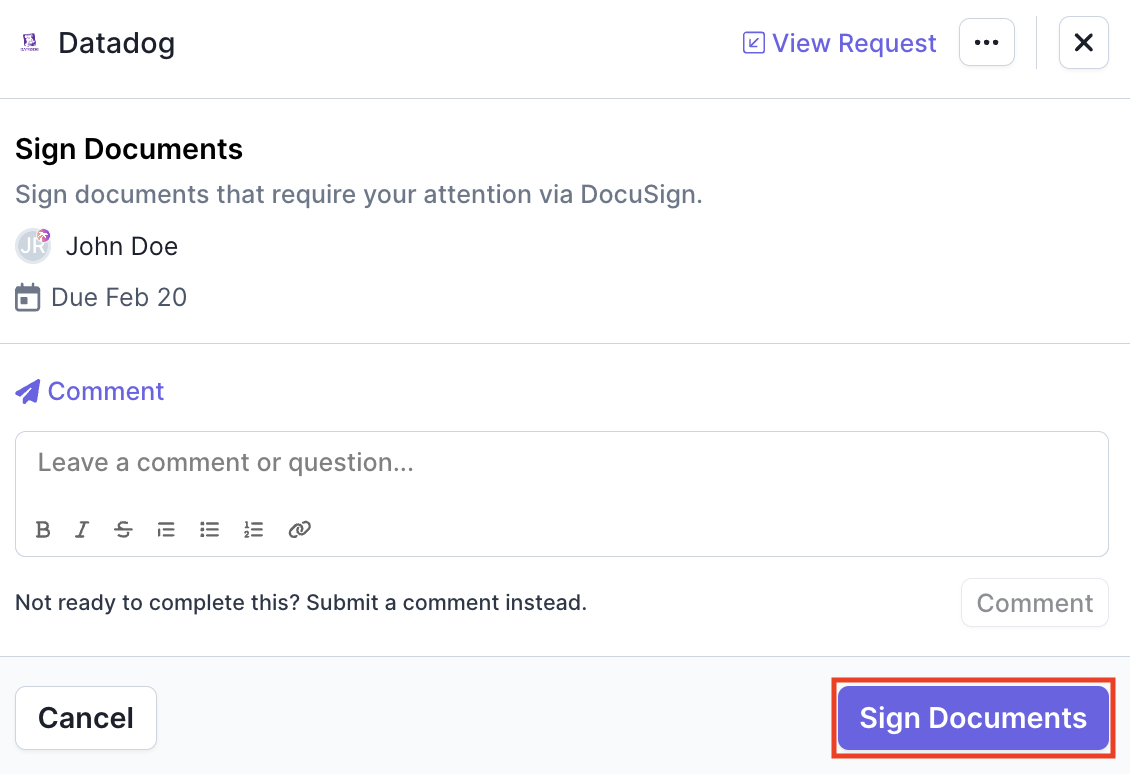The height and width of the screenshot is (774, 1130).
Task: Add a numbered list to comment
Action: [254, 530]
